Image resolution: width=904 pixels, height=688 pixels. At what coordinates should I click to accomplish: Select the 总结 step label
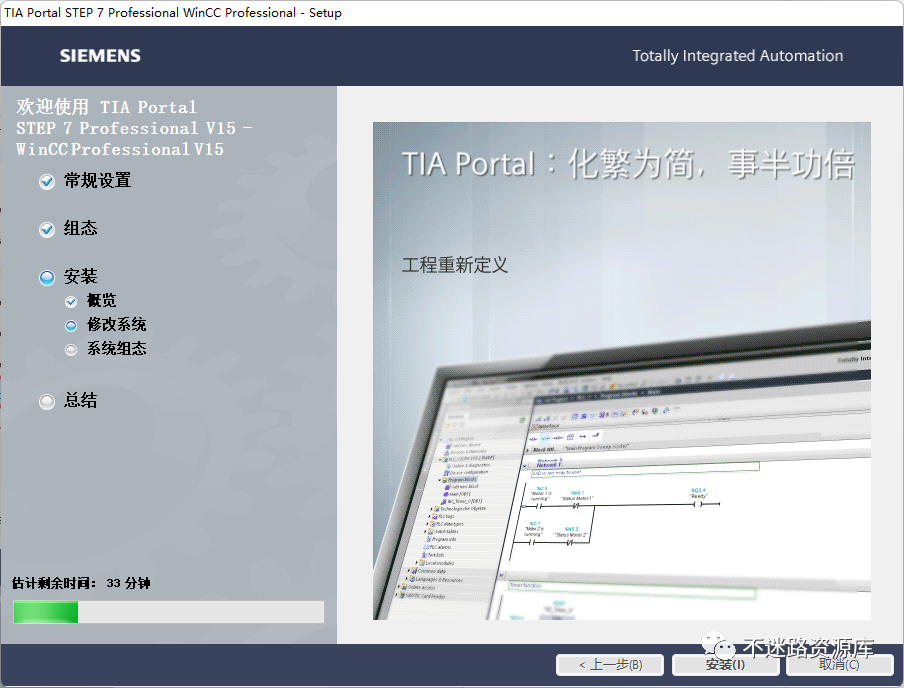pos(80,400)
